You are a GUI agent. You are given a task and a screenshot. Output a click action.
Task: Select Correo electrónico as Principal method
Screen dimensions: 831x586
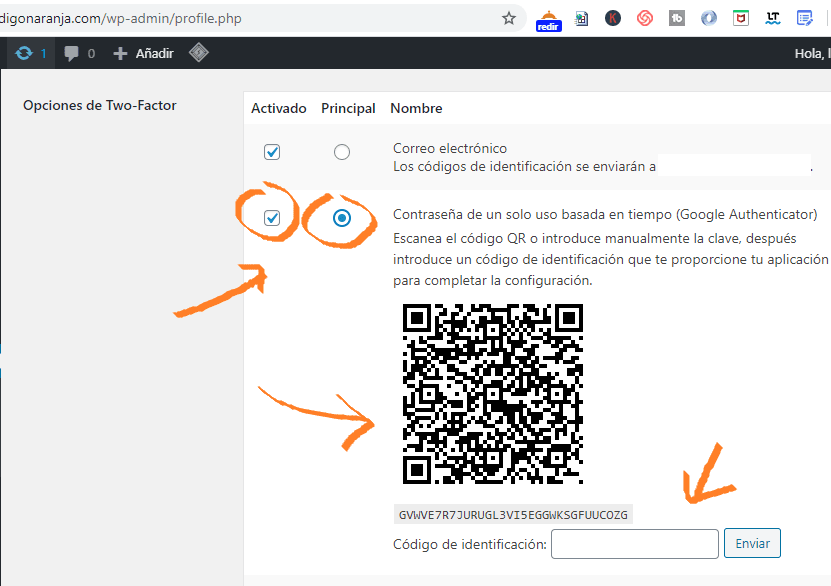(342, 152)
